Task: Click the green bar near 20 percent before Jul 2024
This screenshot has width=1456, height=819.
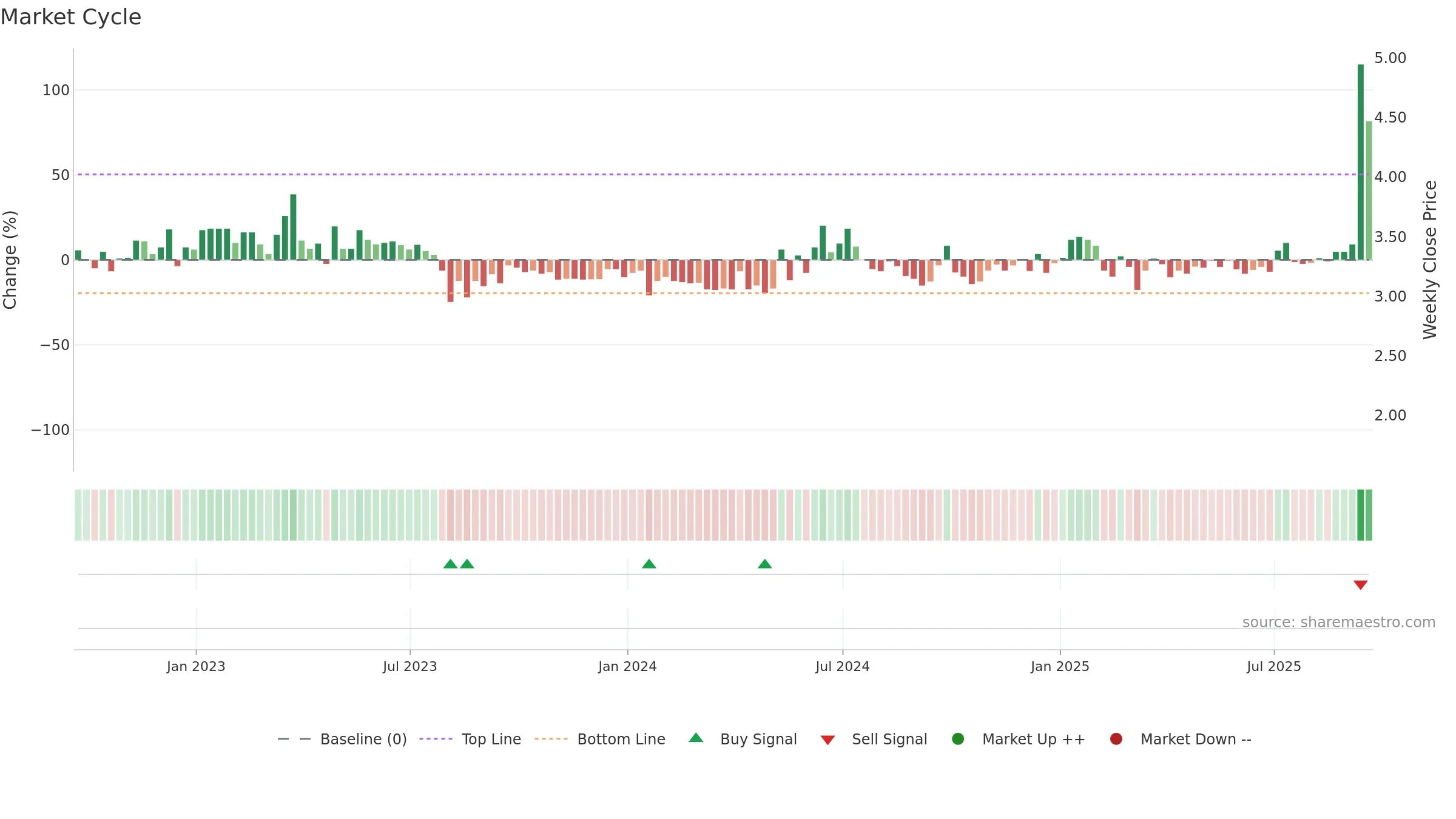Action: [x=823, y=243]
